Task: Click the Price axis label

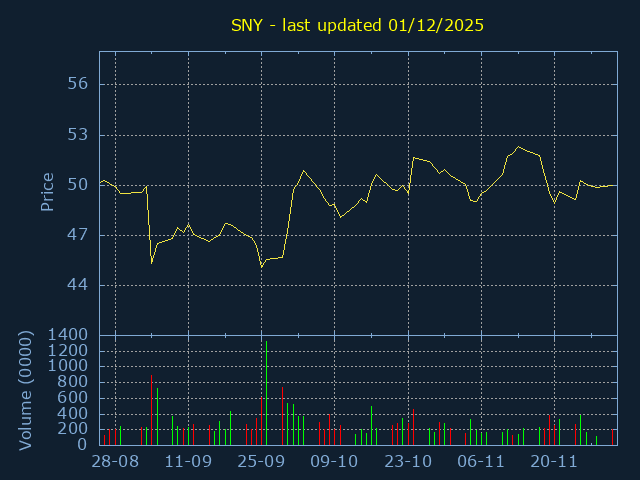Action: 47,192
